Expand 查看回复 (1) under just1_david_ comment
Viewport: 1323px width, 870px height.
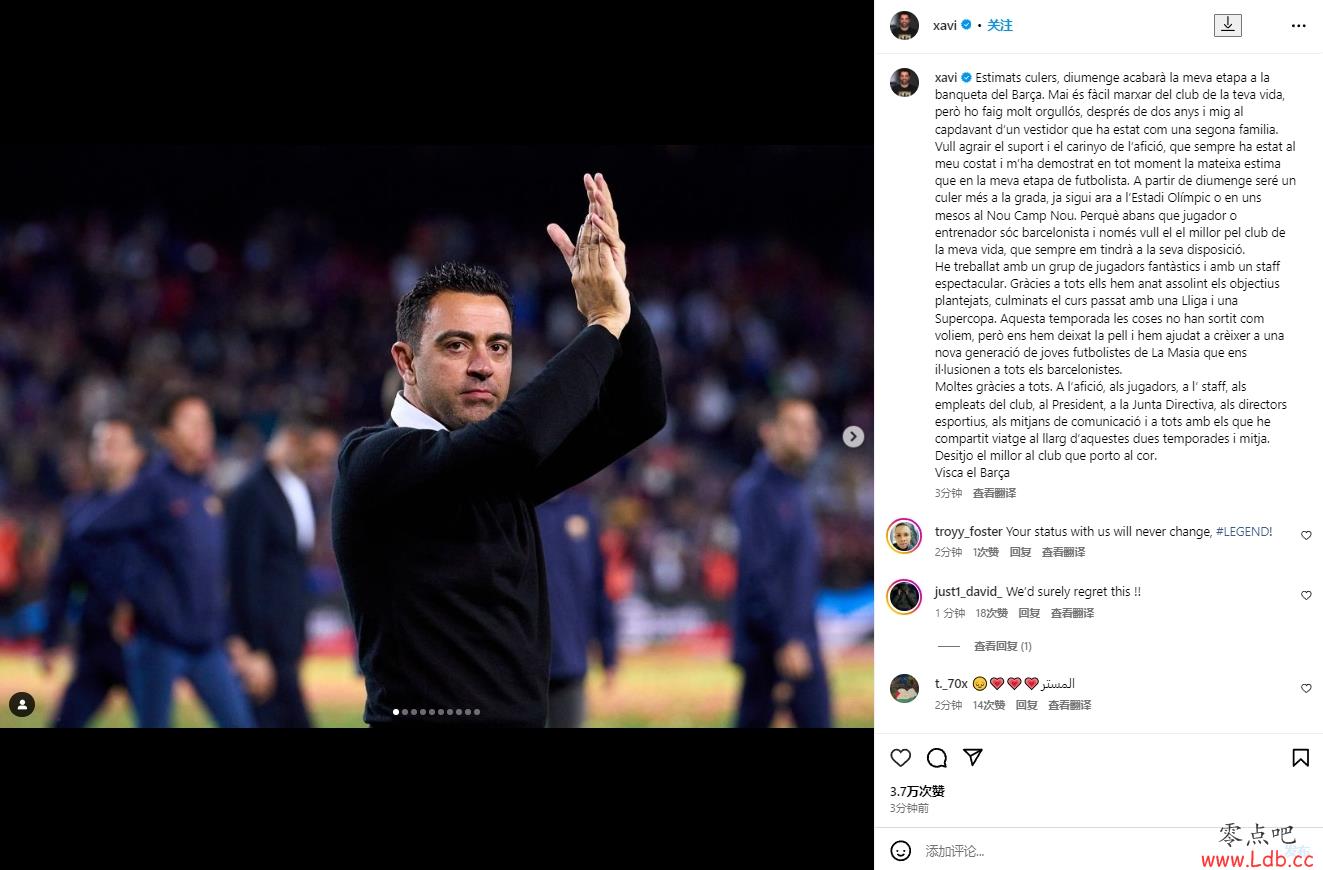pos(1003,647)
